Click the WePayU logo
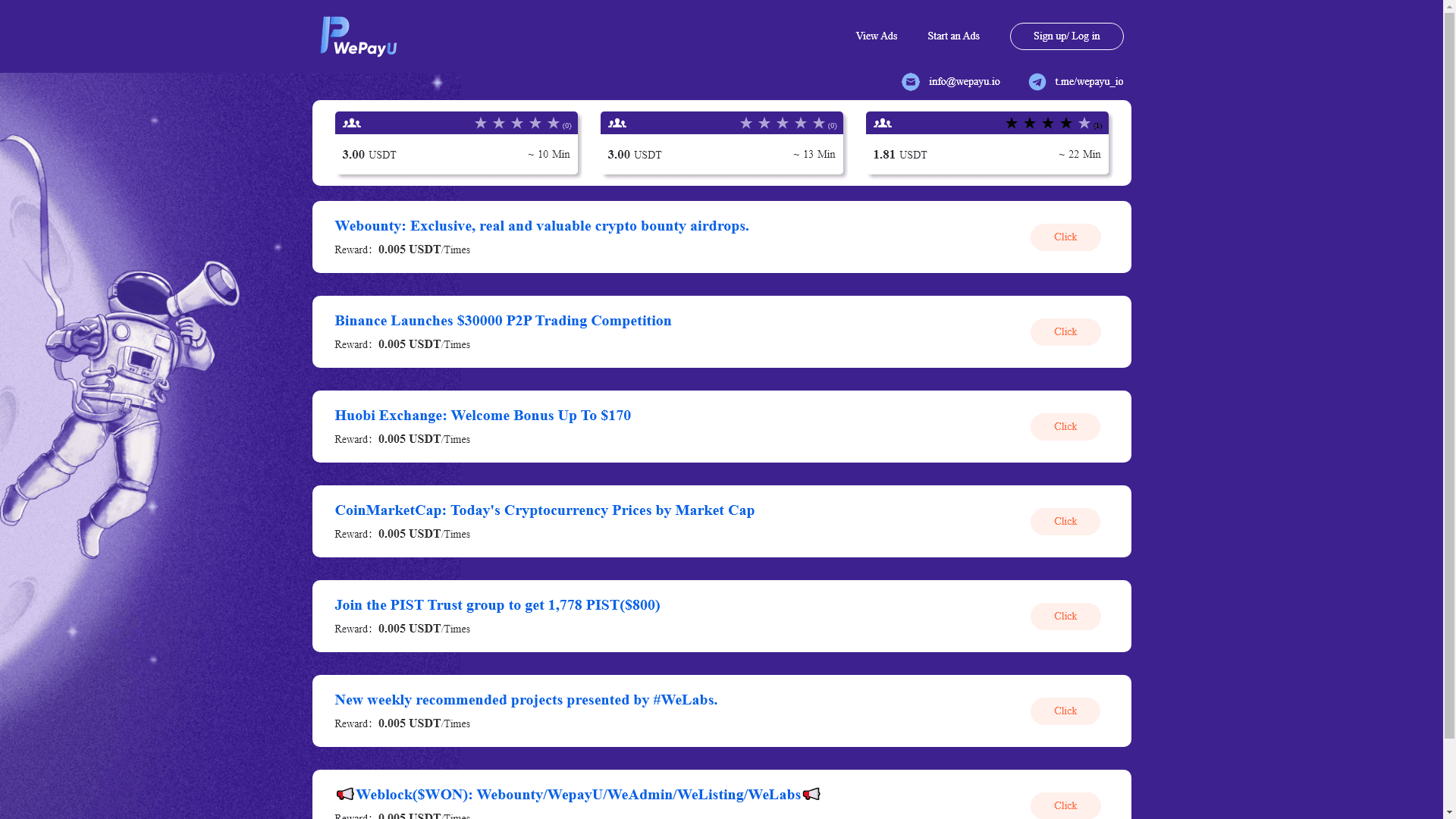 (358, 36)
